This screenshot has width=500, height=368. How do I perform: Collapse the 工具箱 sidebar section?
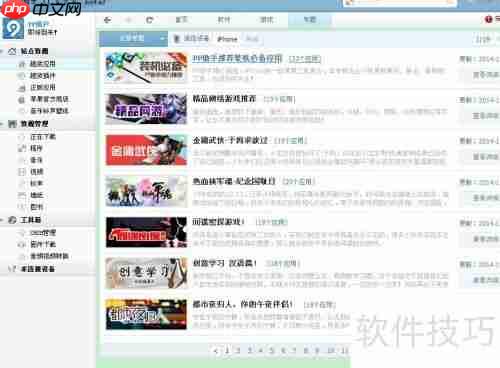click(x=2, y=220)
